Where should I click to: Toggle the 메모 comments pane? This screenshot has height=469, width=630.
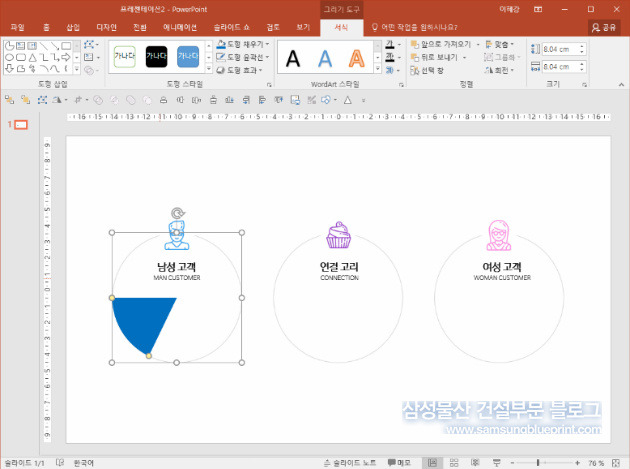pos(399,463)
